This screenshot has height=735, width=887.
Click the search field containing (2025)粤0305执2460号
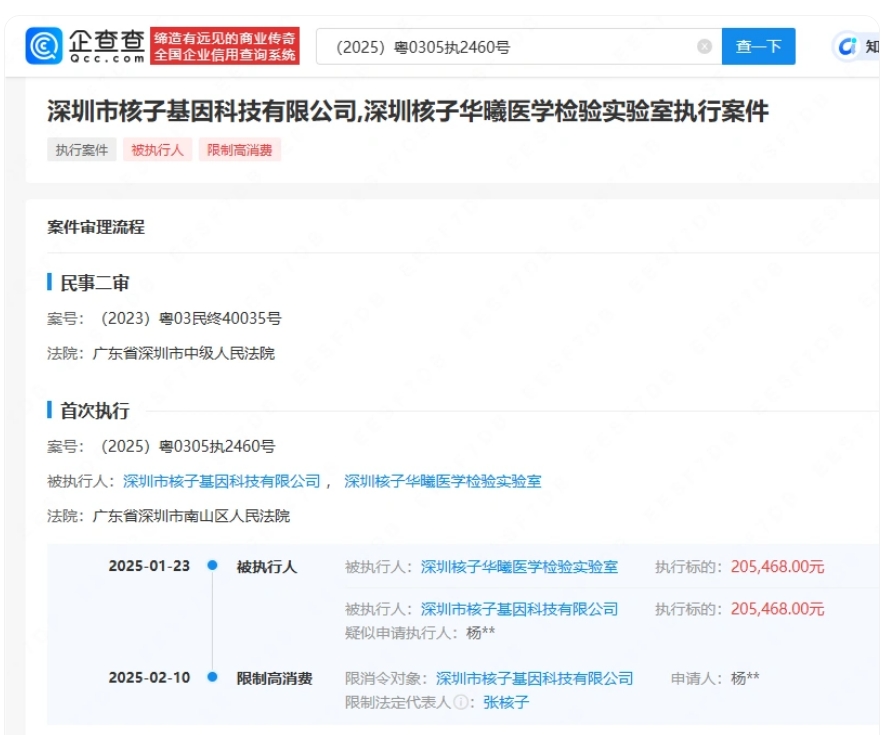tap(519, 46)
